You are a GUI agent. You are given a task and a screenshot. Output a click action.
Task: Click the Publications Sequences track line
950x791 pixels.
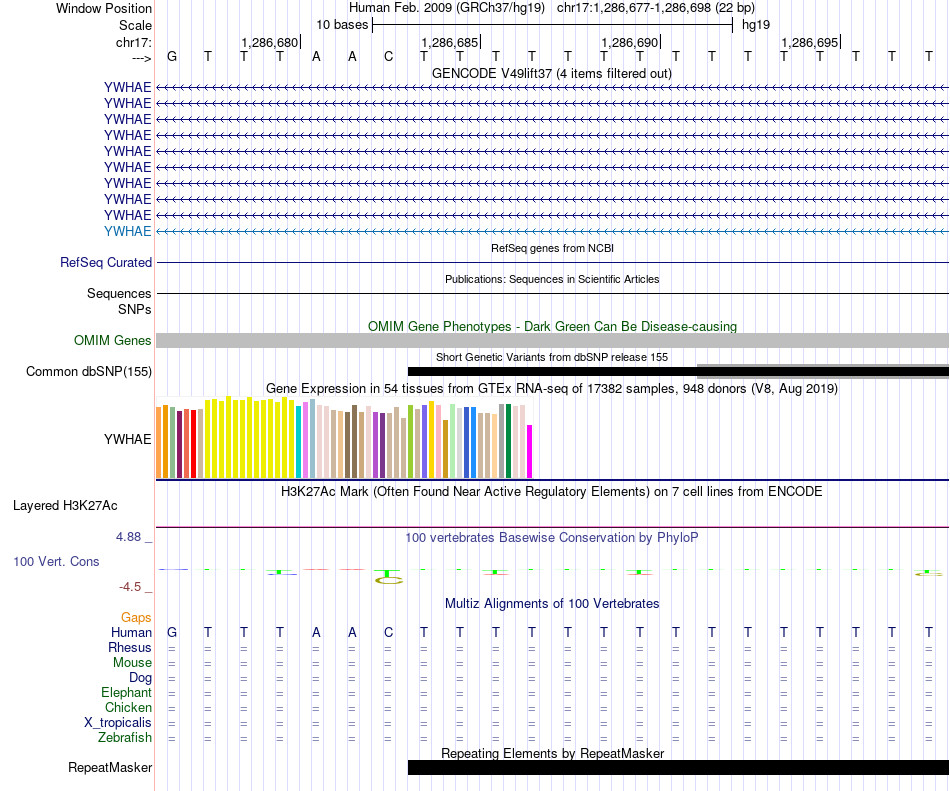(553, 293)
